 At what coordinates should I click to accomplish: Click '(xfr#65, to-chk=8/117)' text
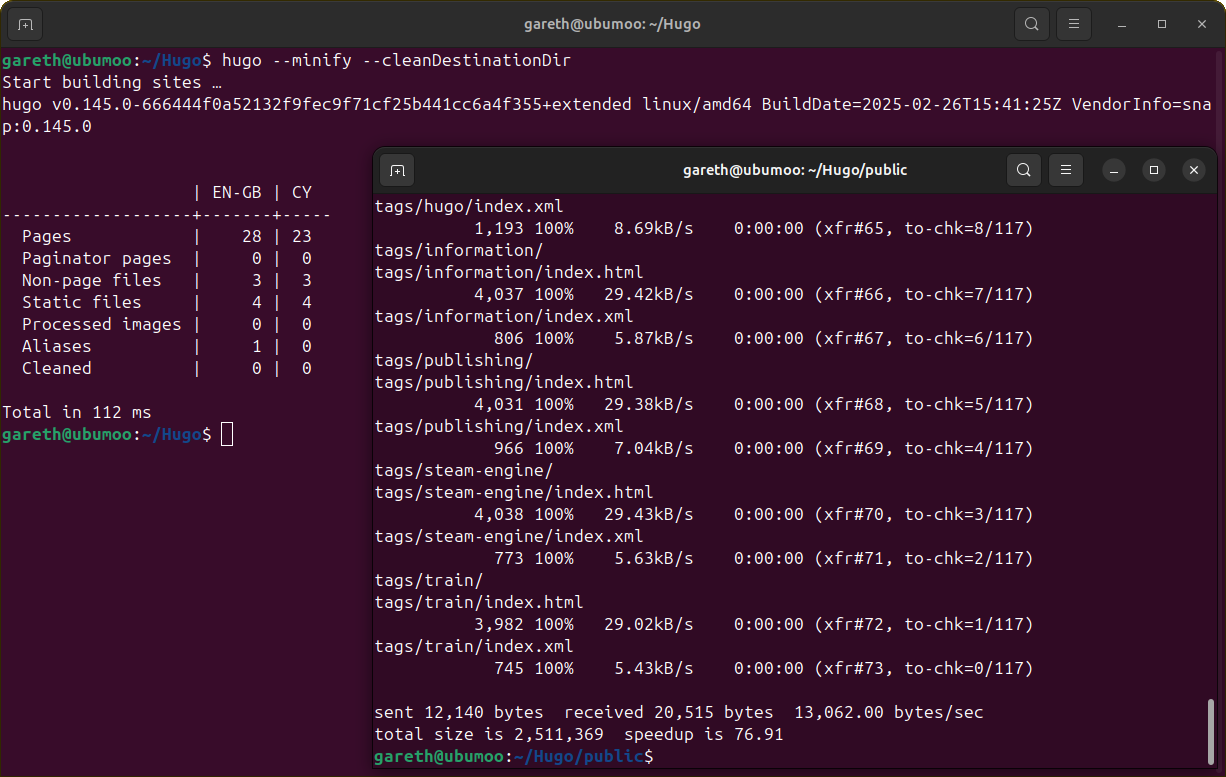pos(924,228)
